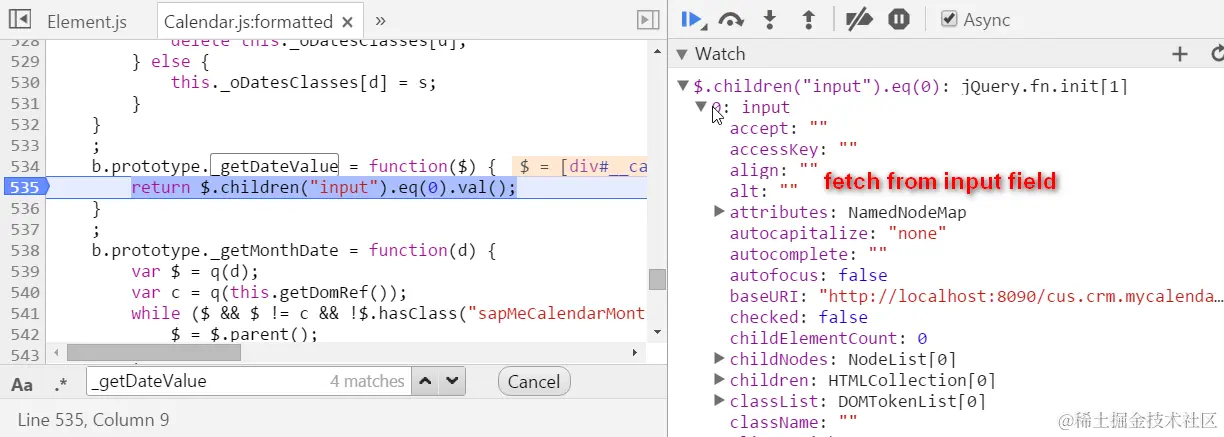This screenshot has width=1224, height=437.
Task: Focus the search field containing _getDateValue
Action: coord(249,381)
